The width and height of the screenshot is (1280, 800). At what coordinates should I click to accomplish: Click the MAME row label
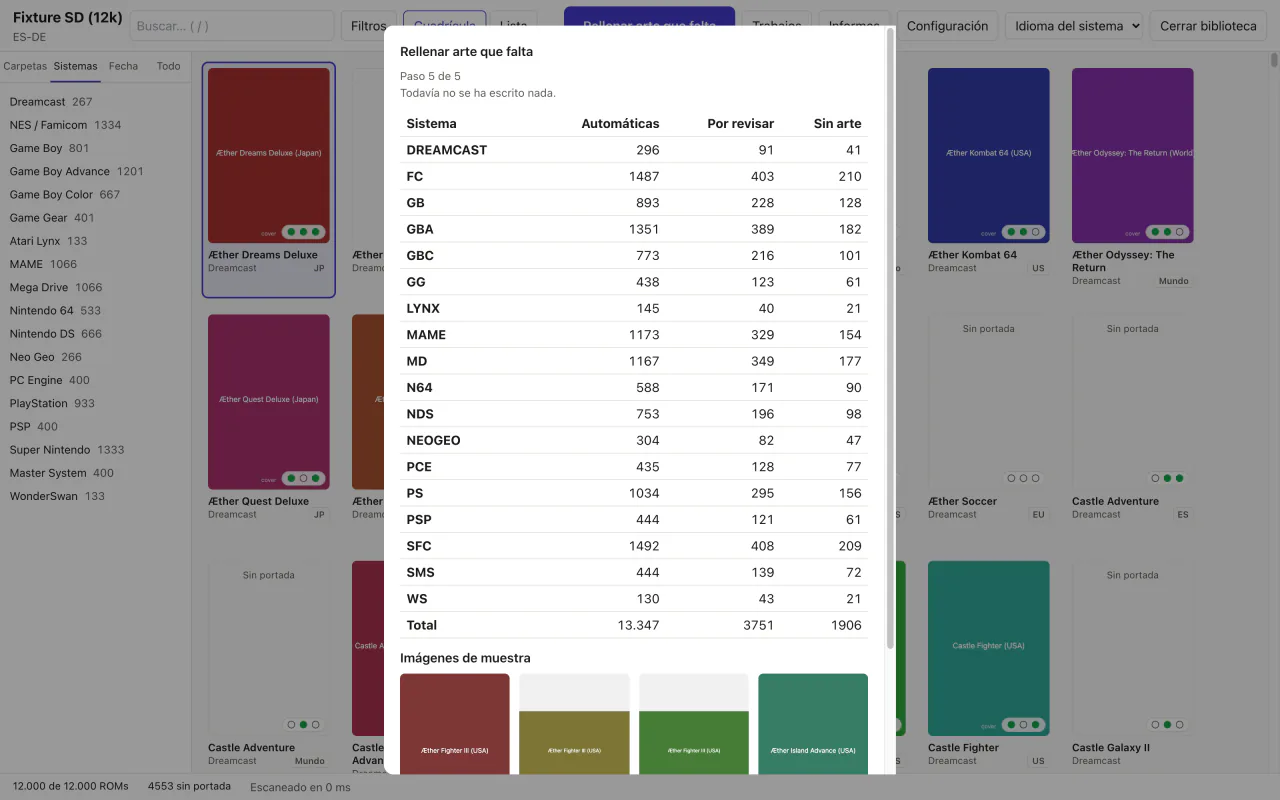click(x=426, y=335)
